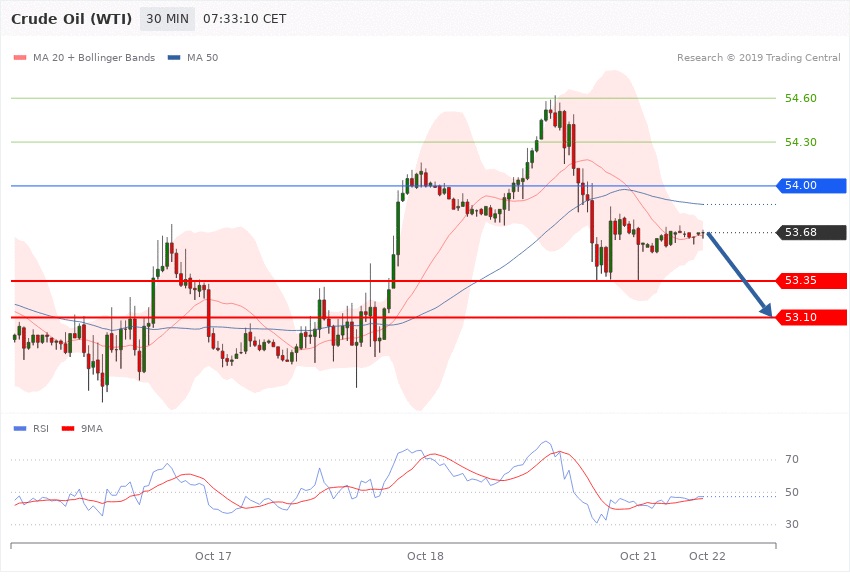850x576 pixels.
Task: Click the Oct 21 time axis marker
Action: pos(637,555)
